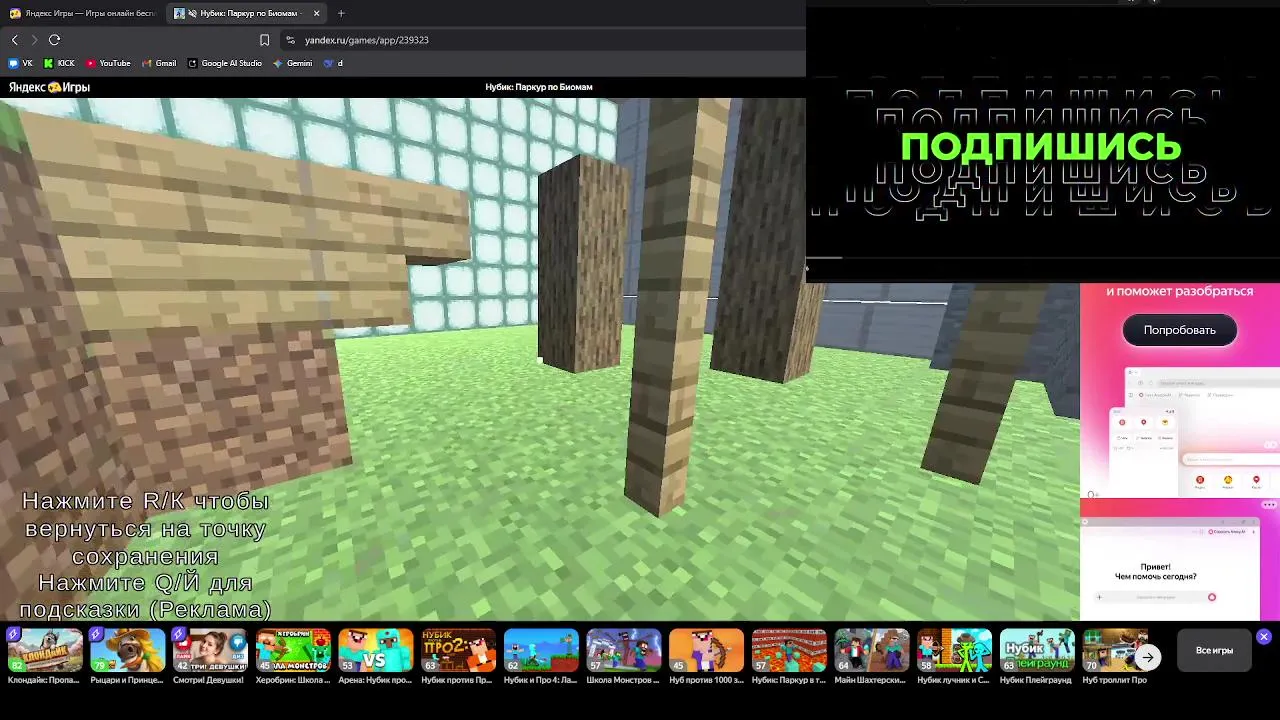Open the Google AI Studio bookmark
The height and width of the screenshot is (720, 1280).
tap(225, 63)
